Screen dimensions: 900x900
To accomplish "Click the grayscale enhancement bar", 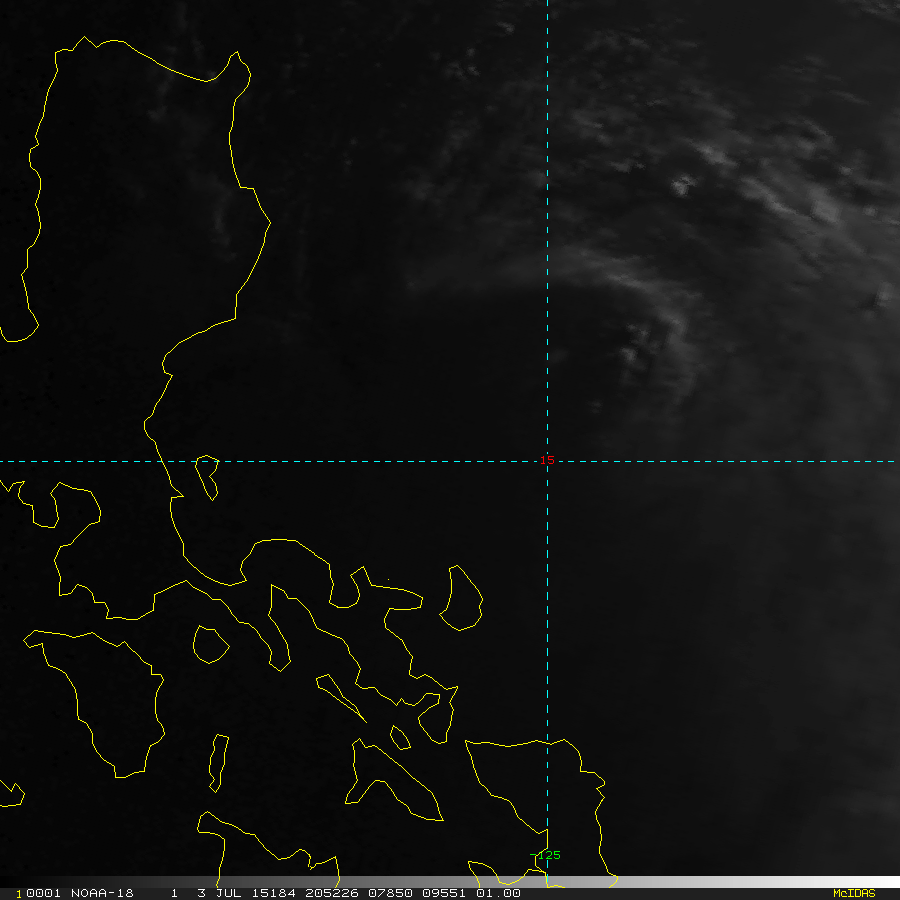I will 450,881.
